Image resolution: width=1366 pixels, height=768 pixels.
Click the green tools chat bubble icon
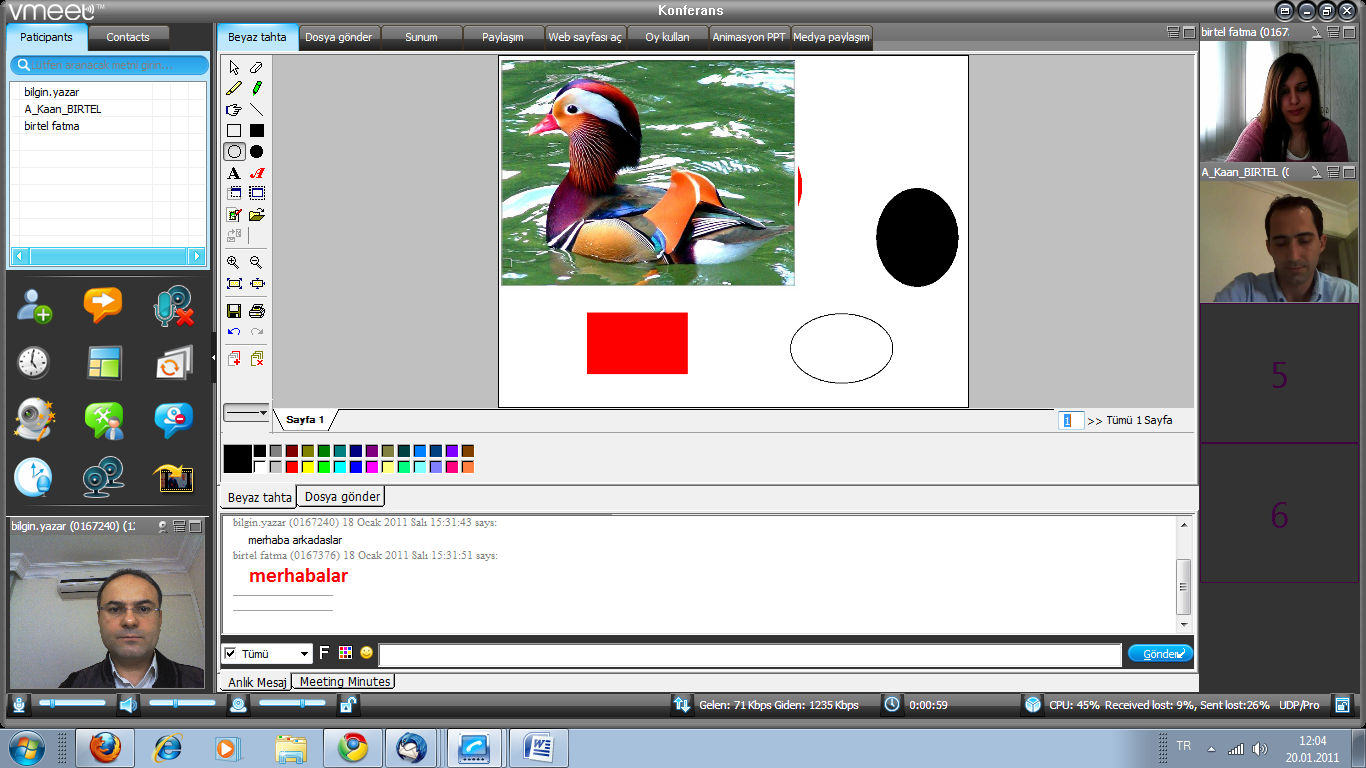click(104, 420)
